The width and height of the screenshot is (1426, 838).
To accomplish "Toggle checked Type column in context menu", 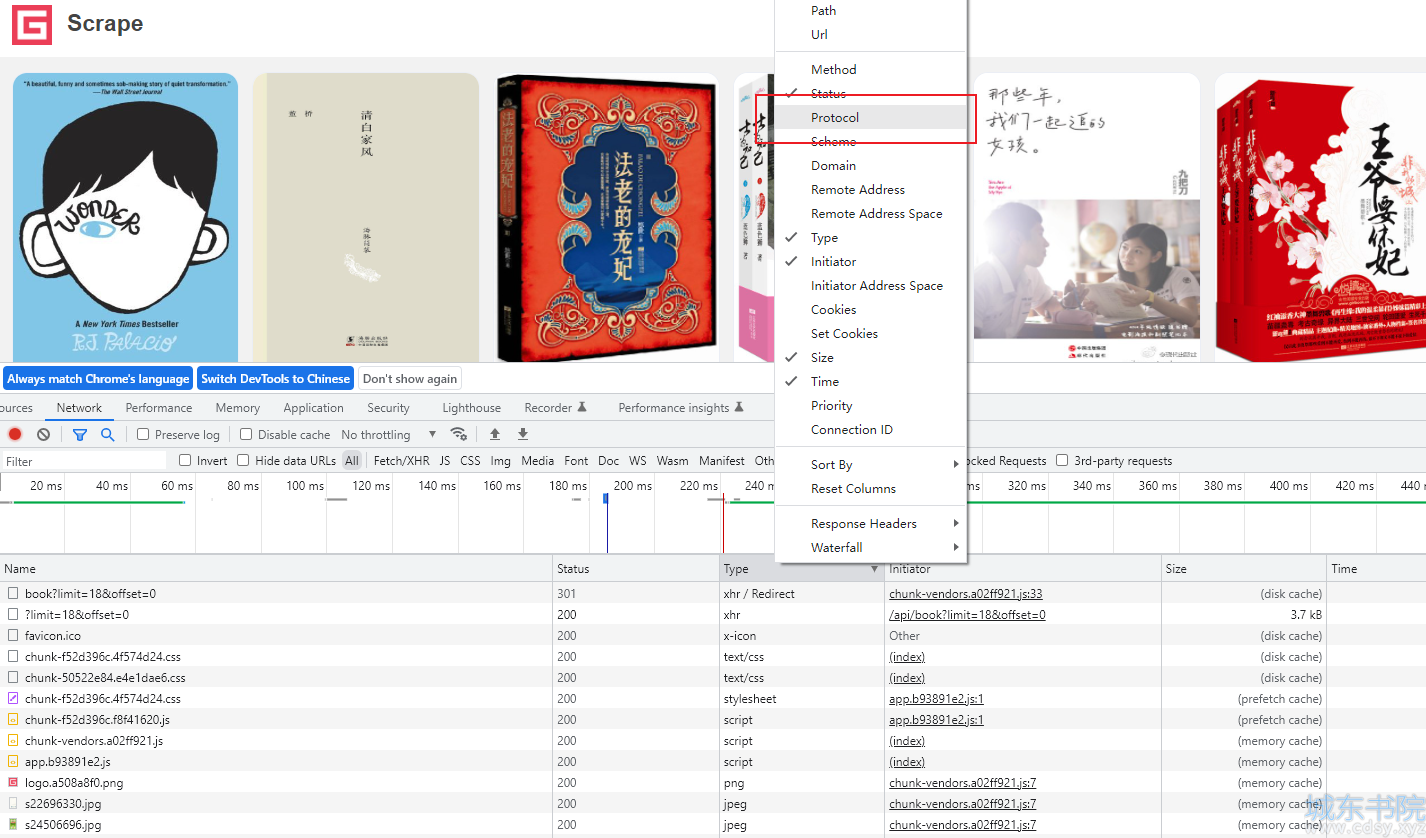I will (871, 237).
